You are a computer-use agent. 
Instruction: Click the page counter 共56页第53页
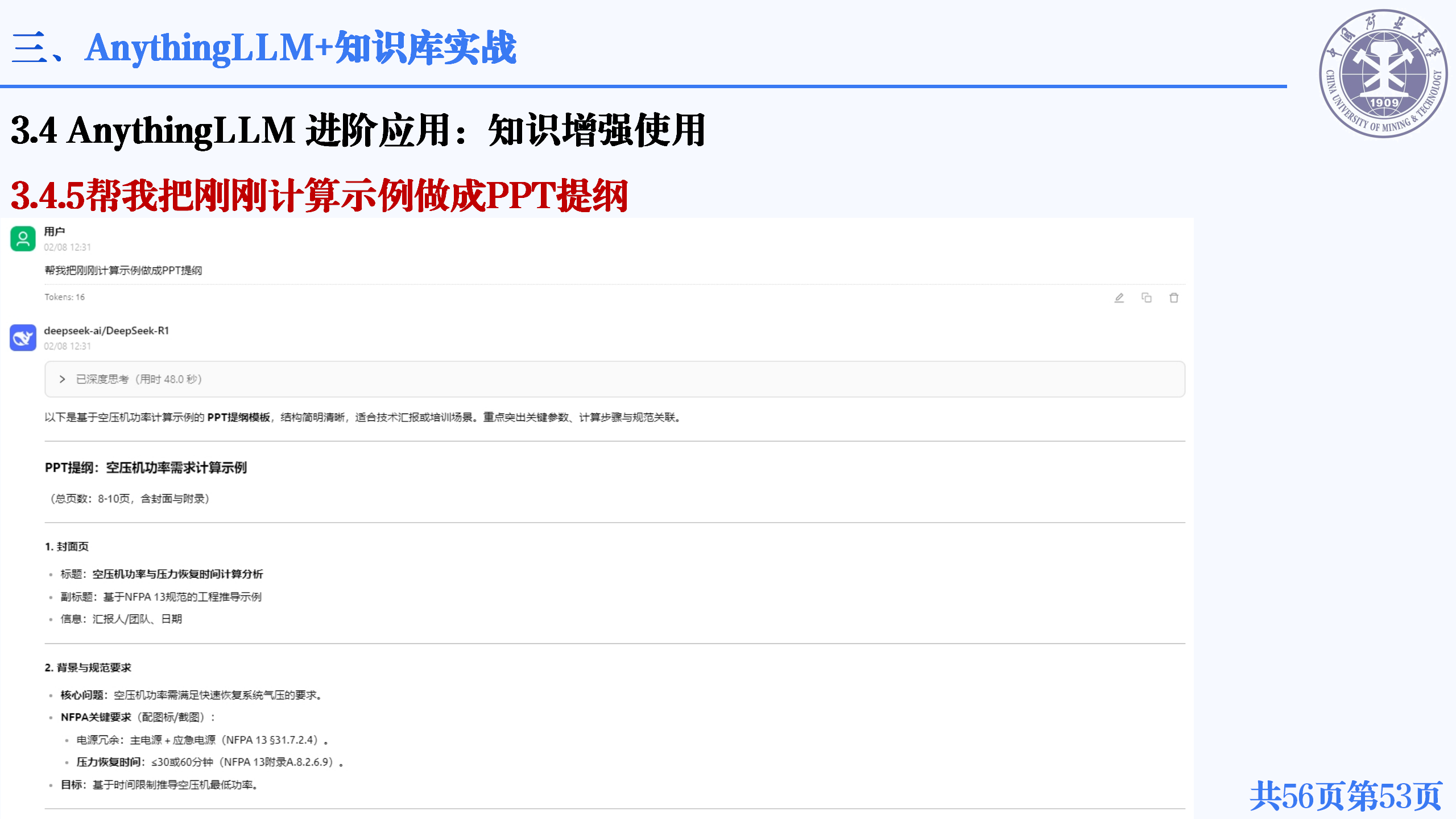click(x=1346, y=796)
